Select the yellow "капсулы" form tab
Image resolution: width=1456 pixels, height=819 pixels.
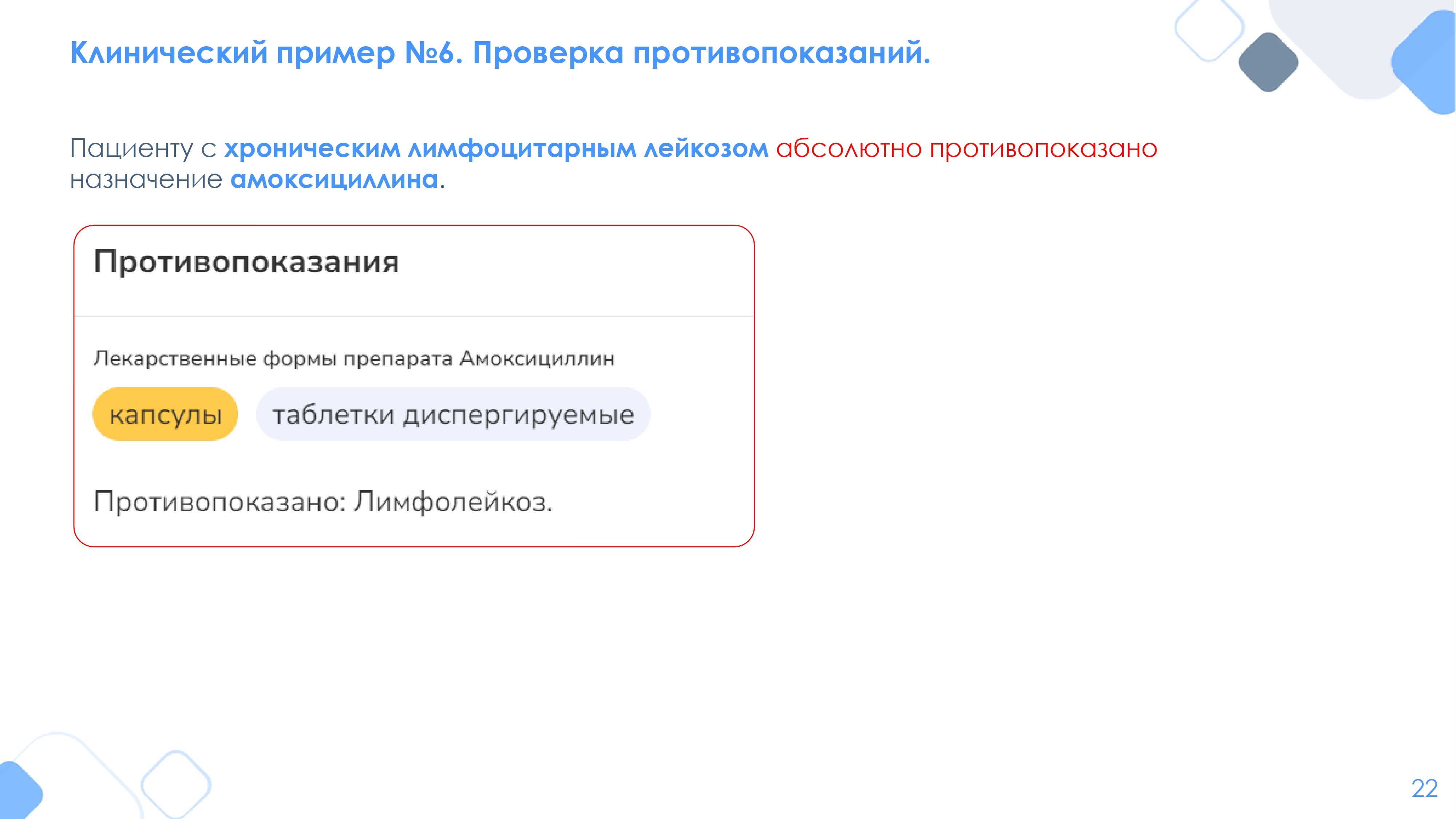(165, 414)
